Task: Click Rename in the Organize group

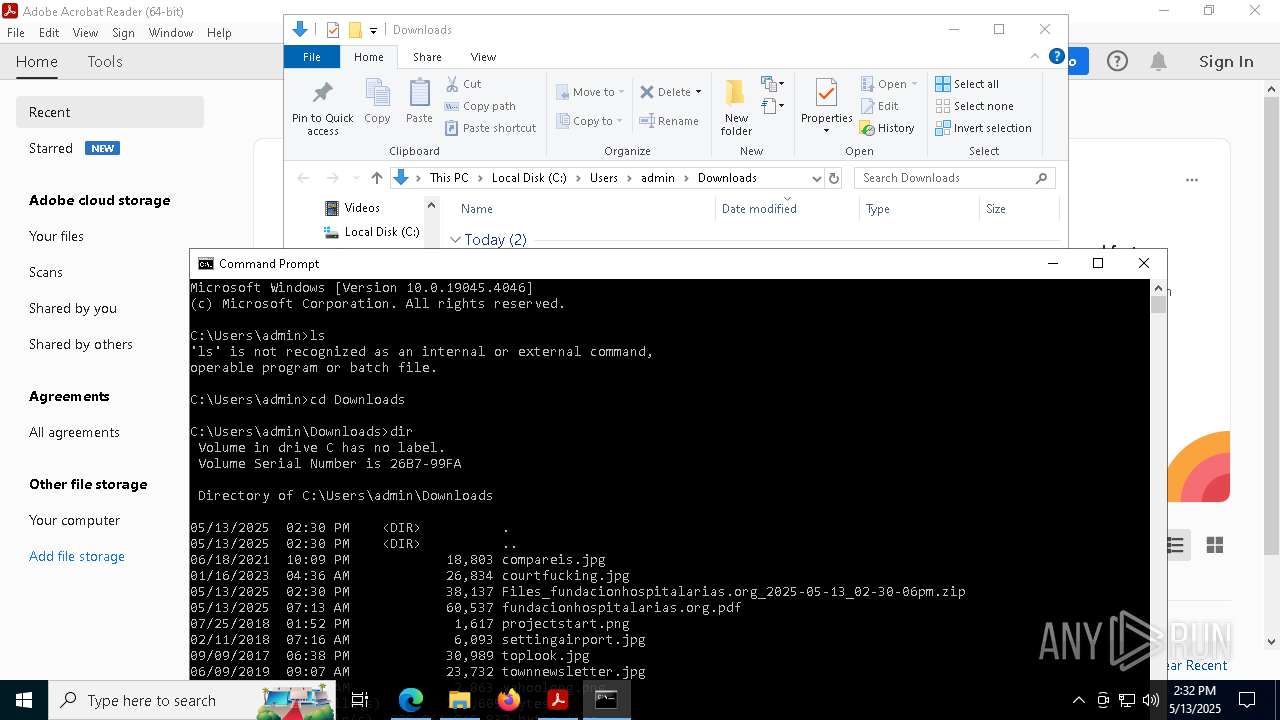Action: point(669,121)
